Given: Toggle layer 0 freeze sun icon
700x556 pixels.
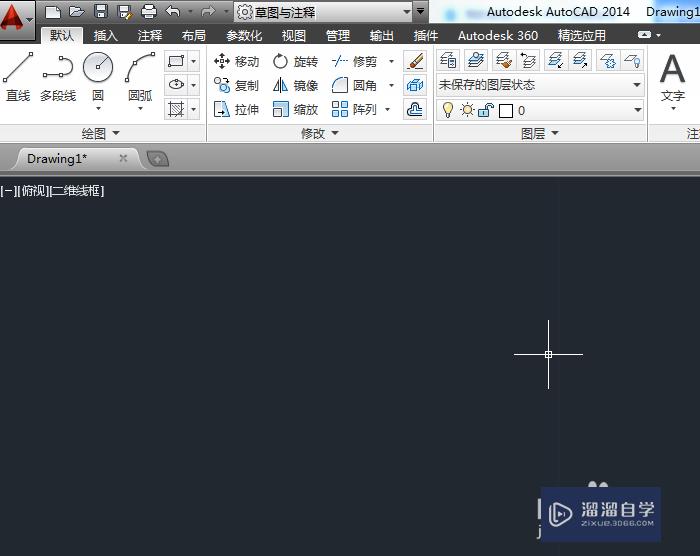Looking at the screenshot, I should coord(467,110).
